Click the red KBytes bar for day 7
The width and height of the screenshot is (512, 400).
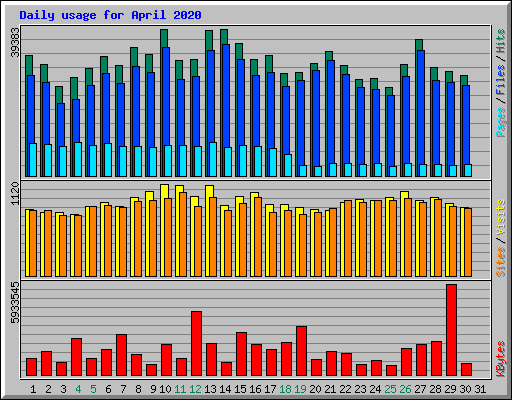pyautogui.click(x=121, y=355)
